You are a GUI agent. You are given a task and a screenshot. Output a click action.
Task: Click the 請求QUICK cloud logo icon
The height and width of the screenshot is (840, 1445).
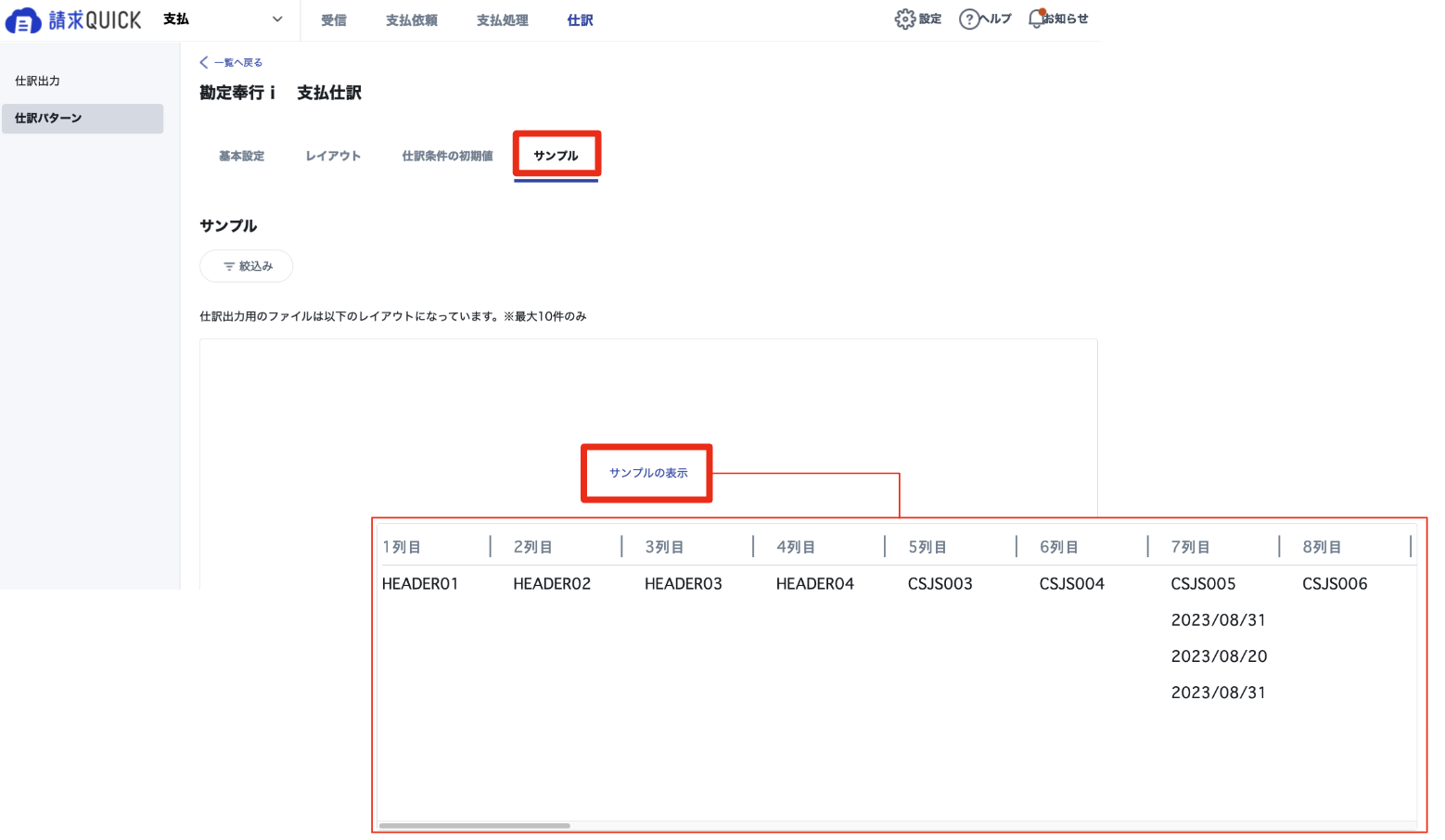pyautogui.click(x=23, y=20)
